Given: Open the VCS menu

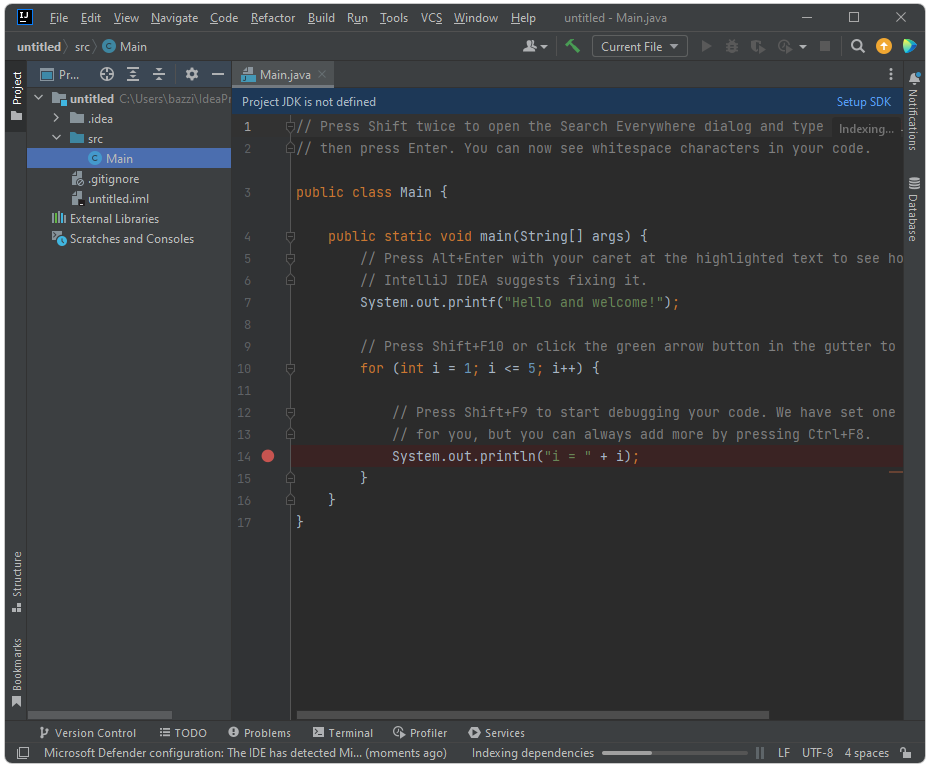Looking at the screenshot, I should point(431,18).
